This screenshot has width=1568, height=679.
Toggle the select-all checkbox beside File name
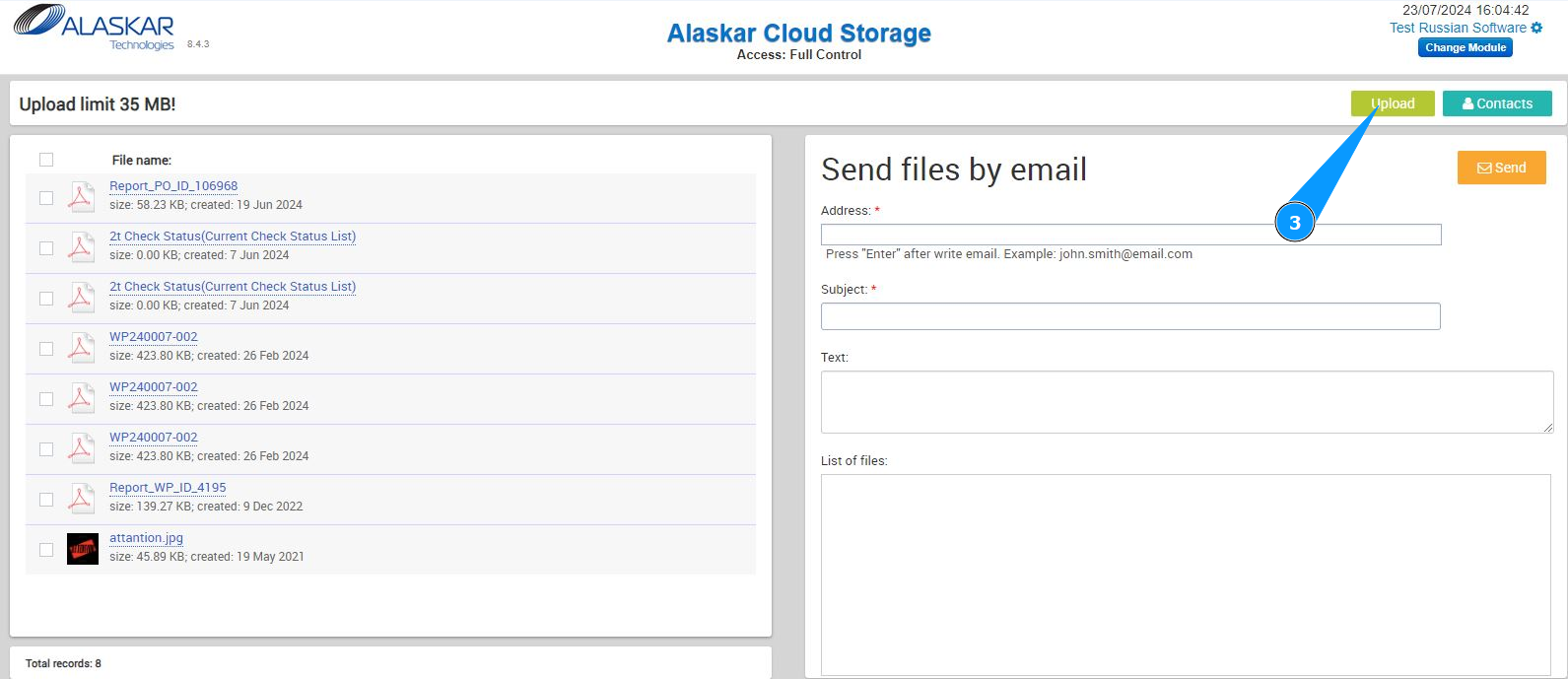(x=46, y=160)
